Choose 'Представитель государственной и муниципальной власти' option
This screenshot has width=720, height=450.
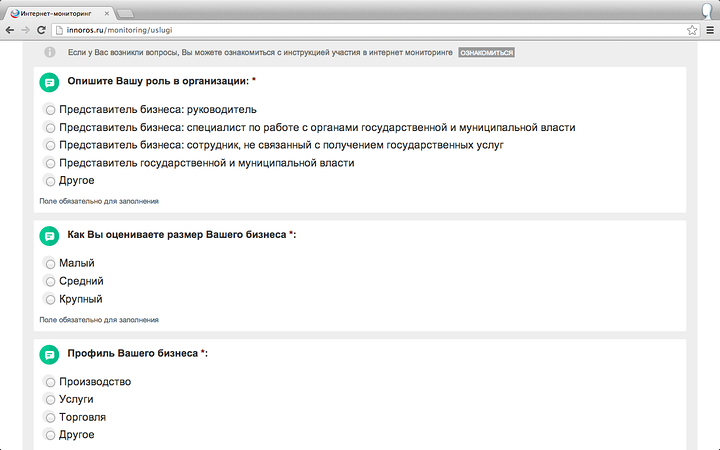click(x=50, y=163)
